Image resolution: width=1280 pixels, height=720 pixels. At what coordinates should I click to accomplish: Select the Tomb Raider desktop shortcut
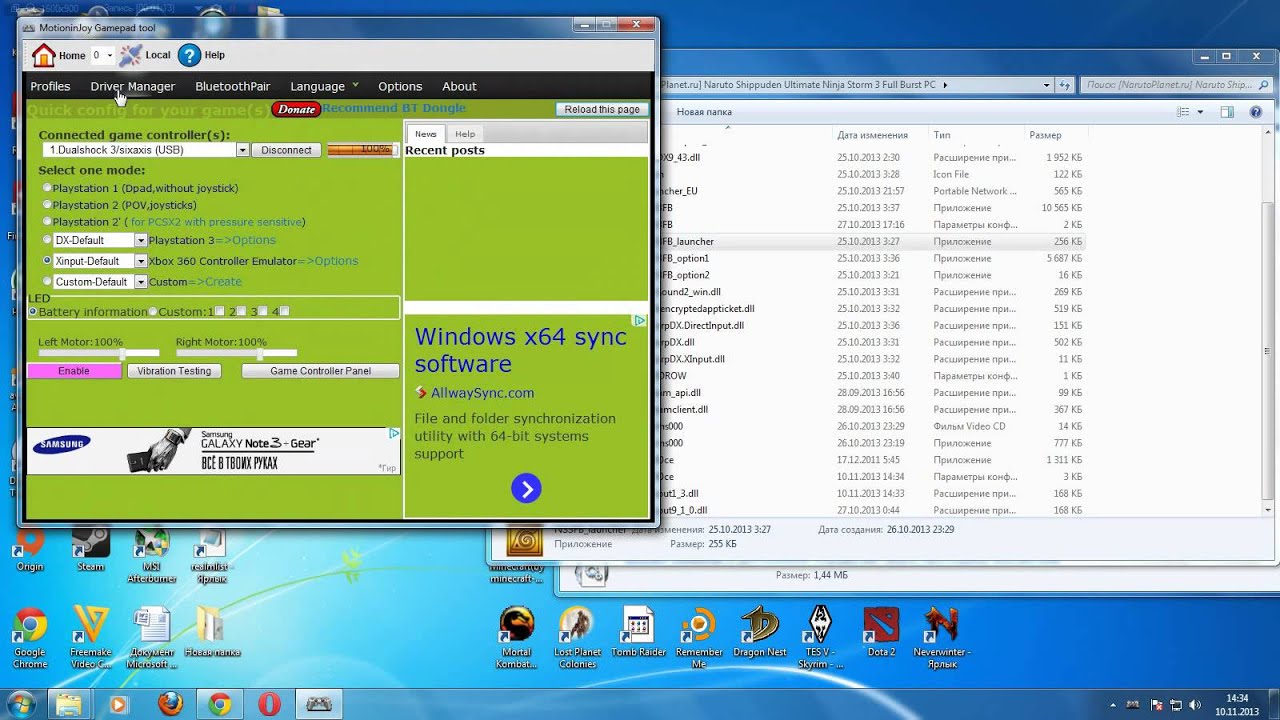click(x=638, y=632)
